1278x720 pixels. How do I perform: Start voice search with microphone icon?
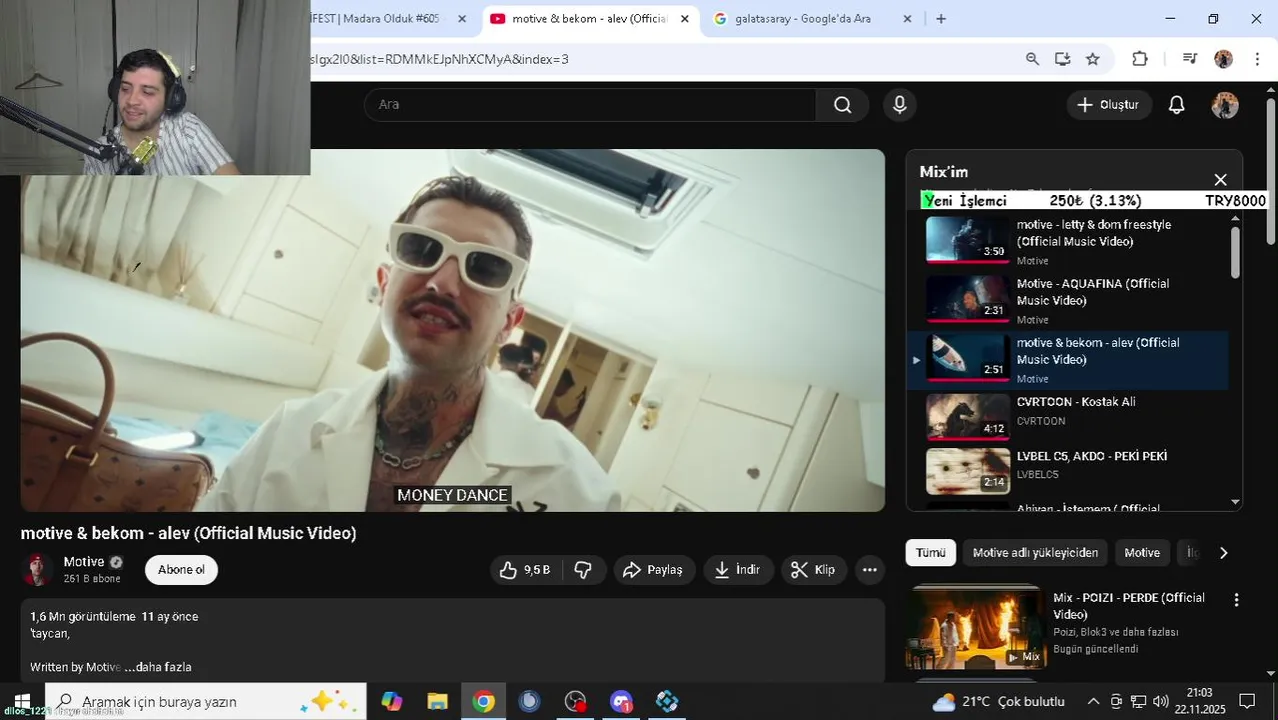click(x=899, y=105)
